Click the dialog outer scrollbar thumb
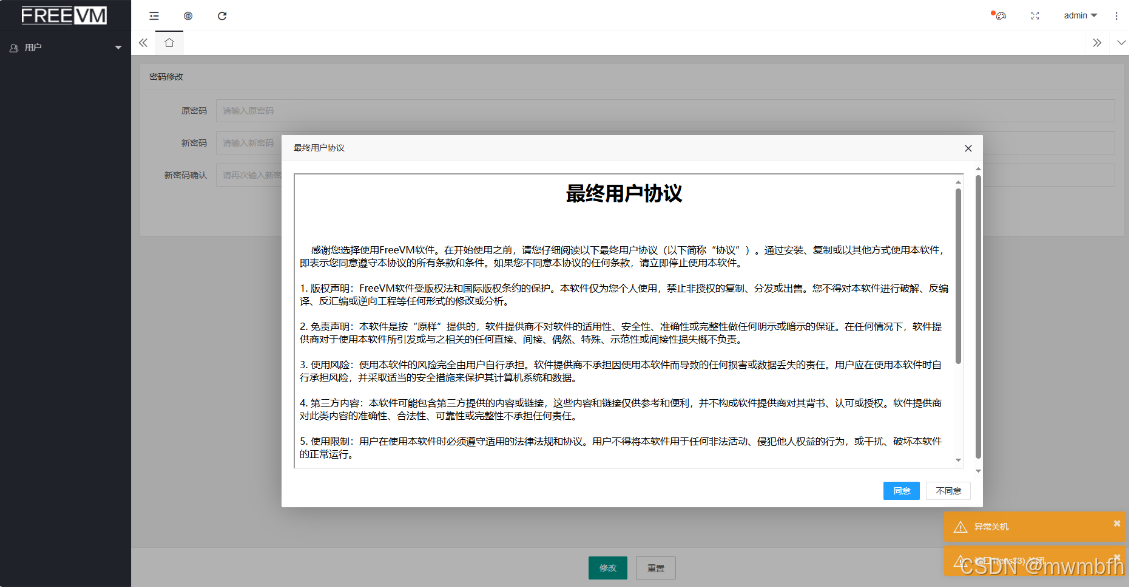The height and width of the screenshot is (587, 1129). (x=978, y=316)
